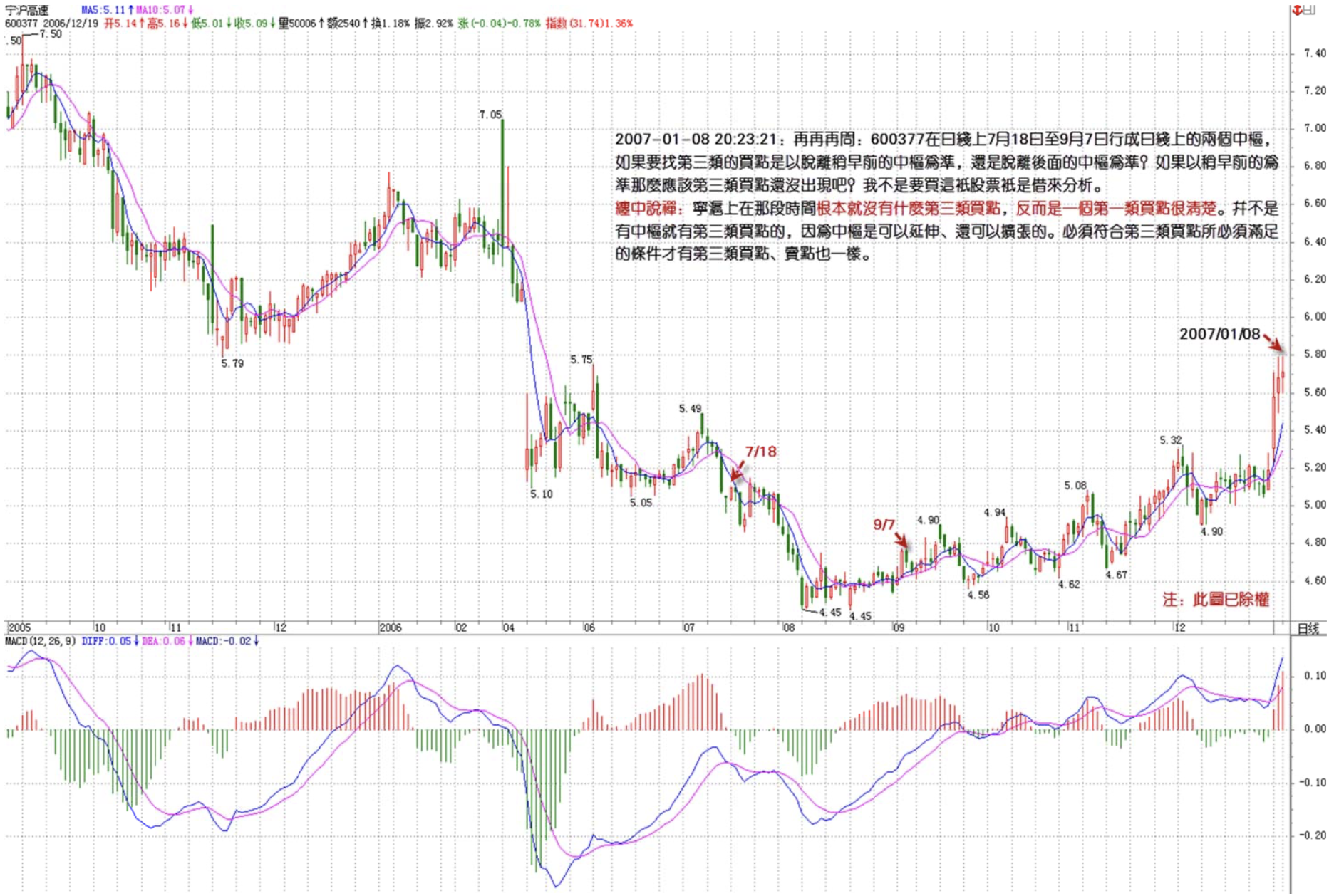The width and height of the screenshot is (1334, 896).
Task: Click the 12 month marker near chart end
Action: click(x=1180, y=627)
